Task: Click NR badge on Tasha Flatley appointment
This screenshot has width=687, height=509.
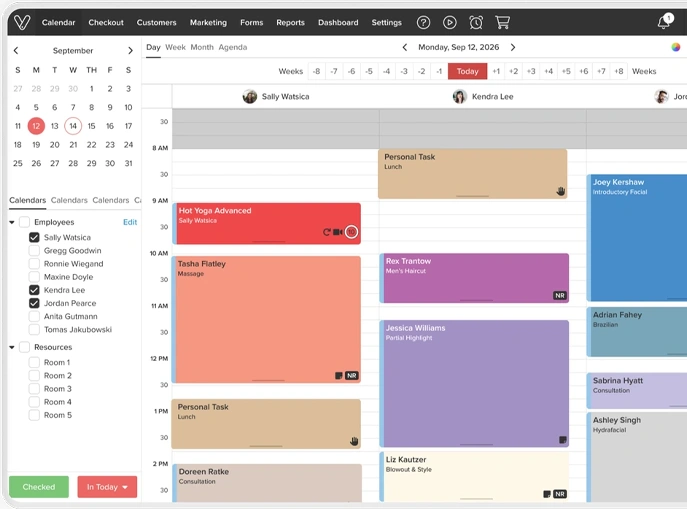Action: (x=351, y=376)
